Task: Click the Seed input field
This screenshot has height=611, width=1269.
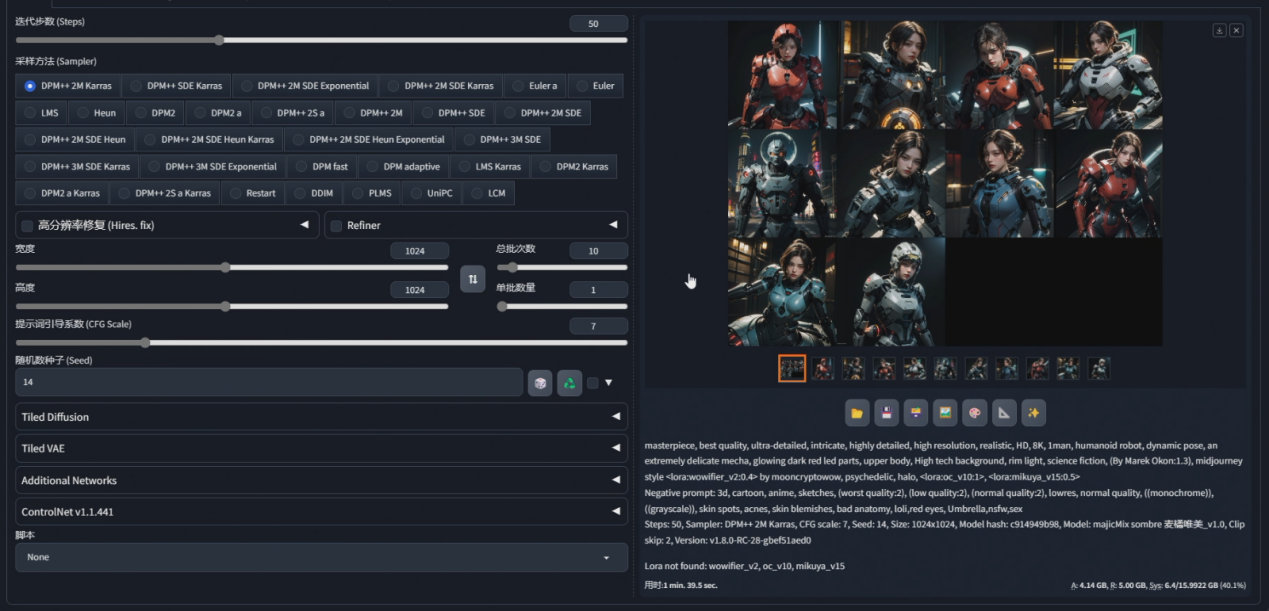Action: [x=268, y=383]
